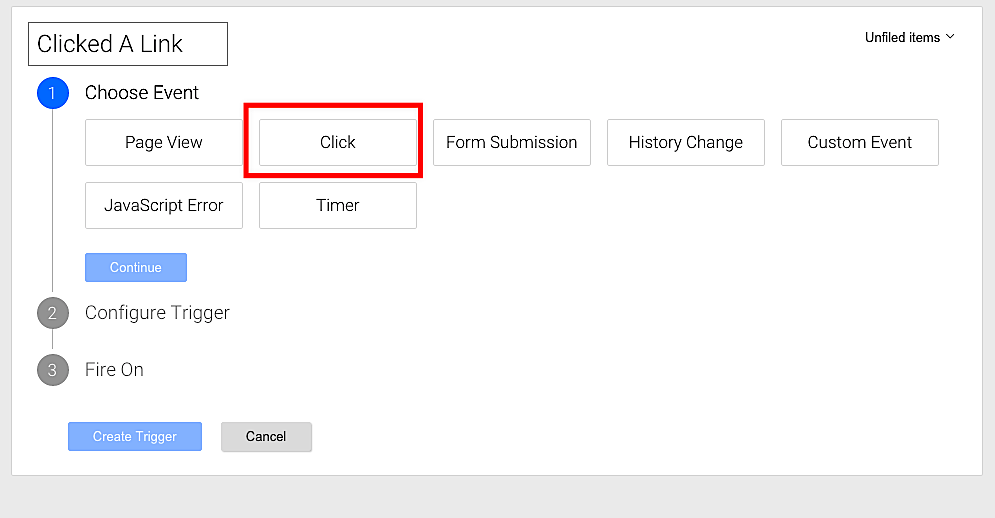Select the Page View event
The height and width of the screenshot is (518, 995).
click(164, 142)
